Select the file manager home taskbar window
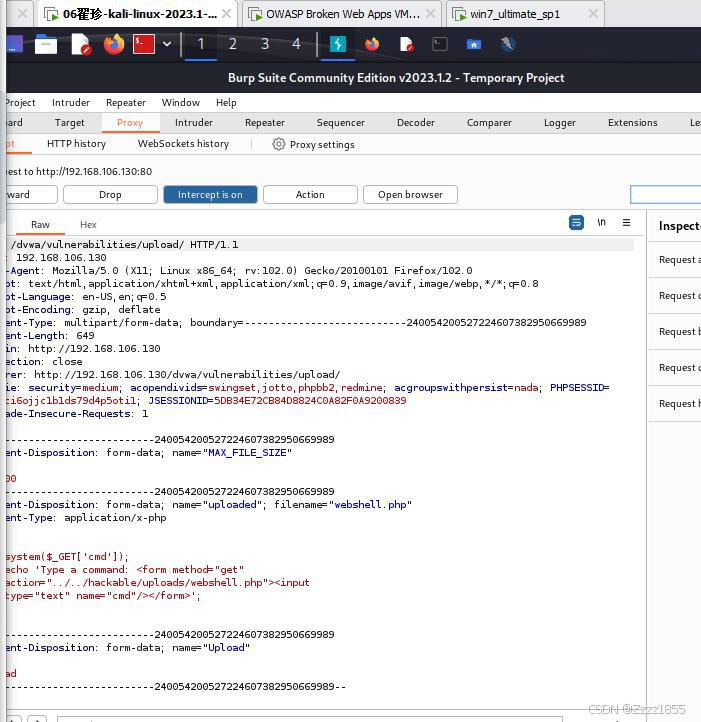 (x=473, y=44)
